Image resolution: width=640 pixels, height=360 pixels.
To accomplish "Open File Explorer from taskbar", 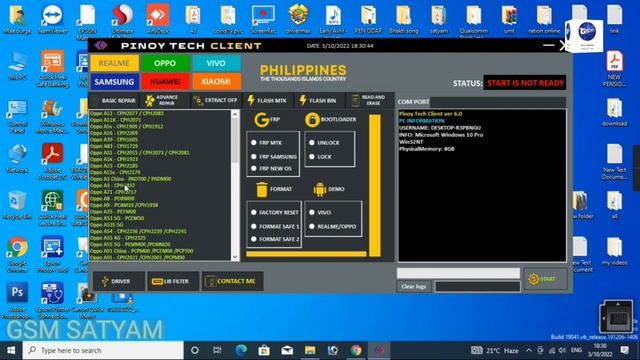I will point(310,350).
